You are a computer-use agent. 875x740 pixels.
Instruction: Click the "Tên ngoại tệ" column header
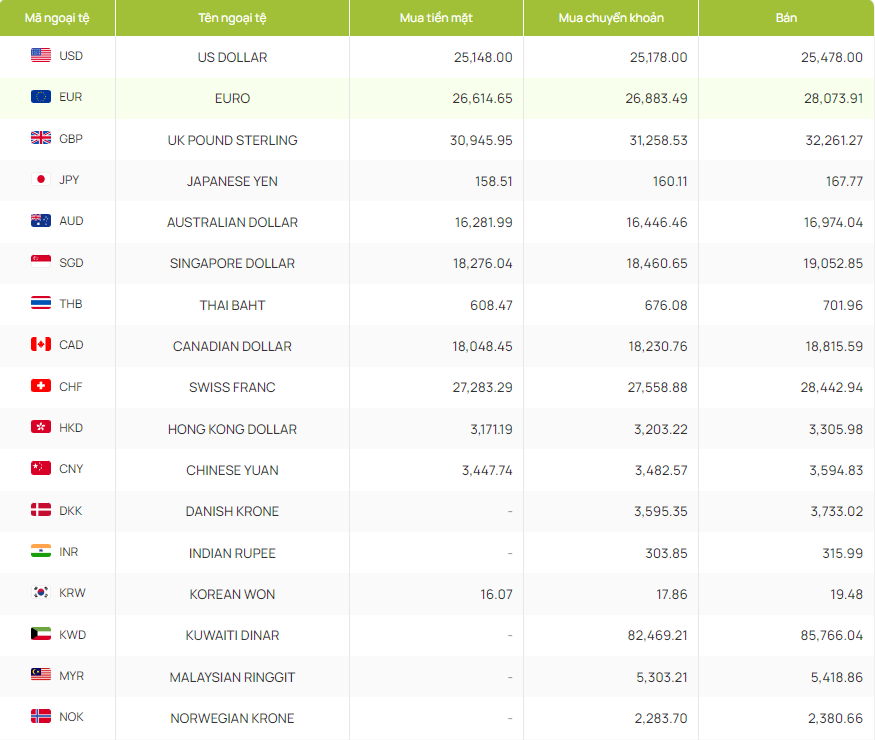[x=232, y=18]
